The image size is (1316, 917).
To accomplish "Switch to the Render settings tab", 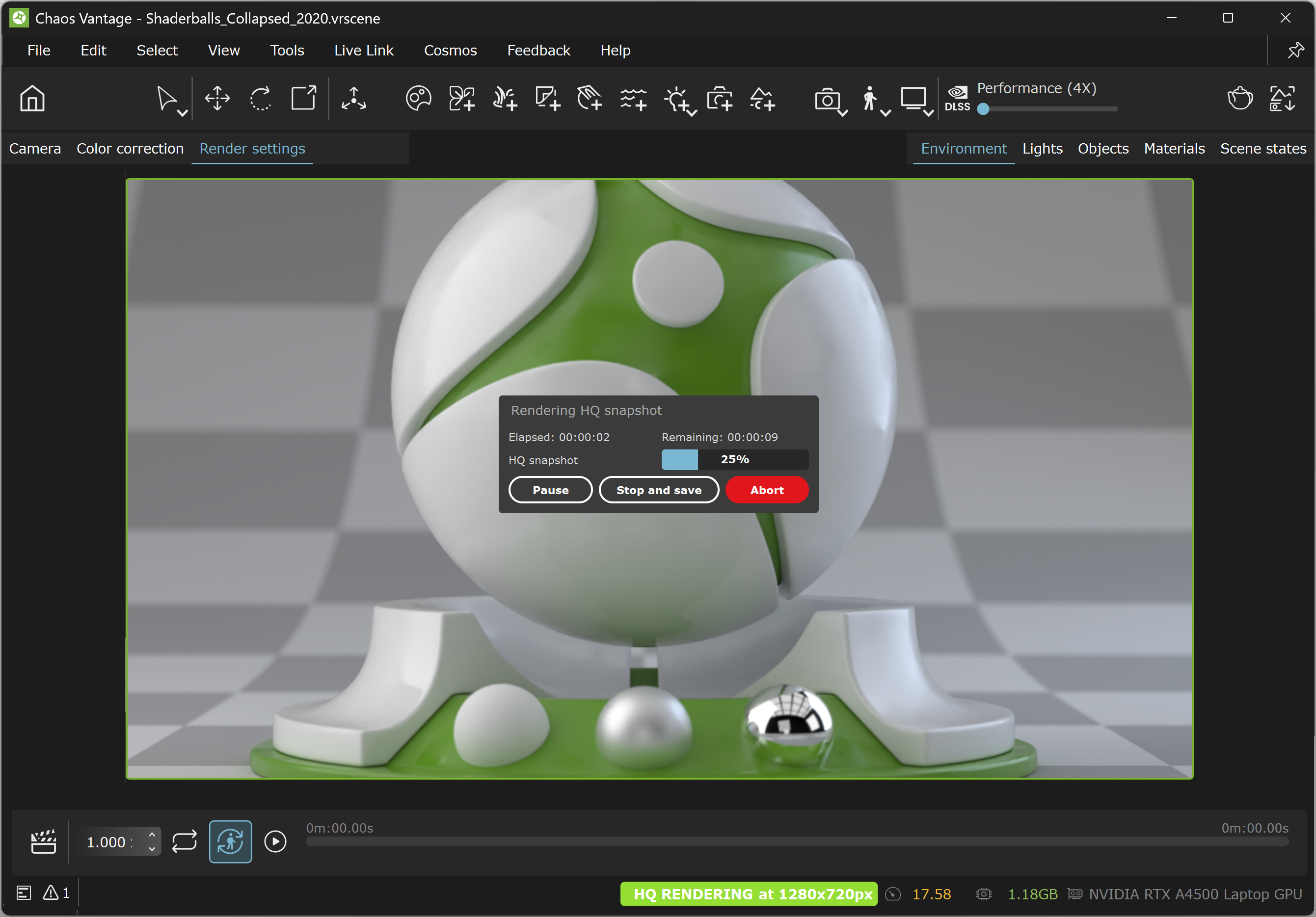I will click(x=252, y=148).
